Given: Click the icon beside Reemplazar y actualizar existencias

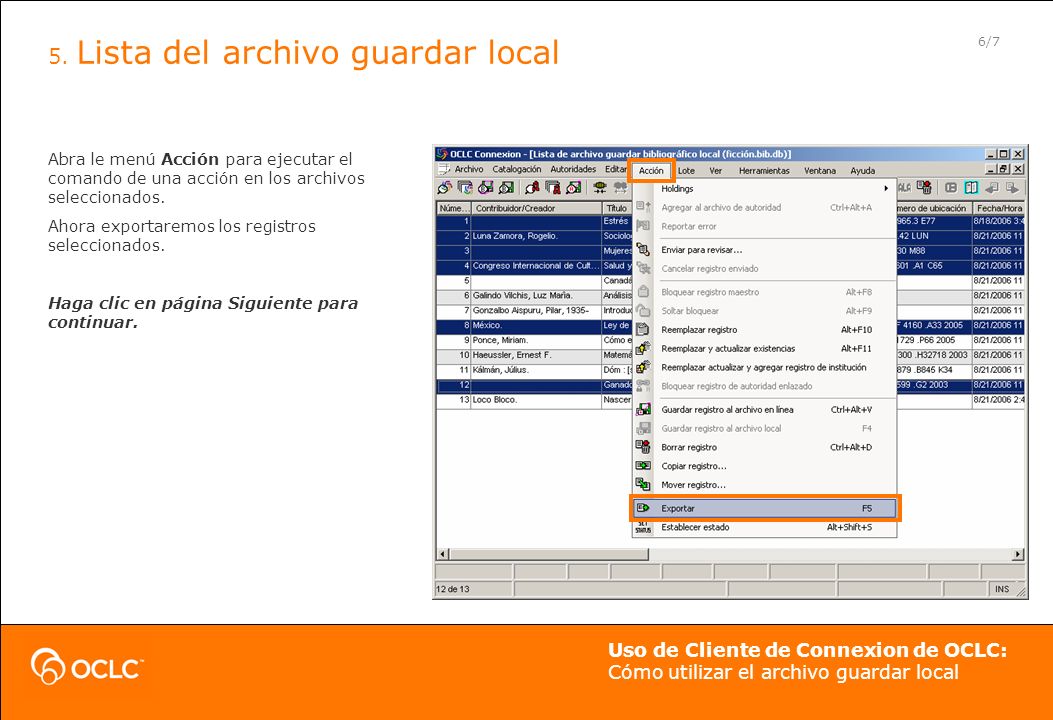Looking at the screenshot, I should tap(643, 349).
